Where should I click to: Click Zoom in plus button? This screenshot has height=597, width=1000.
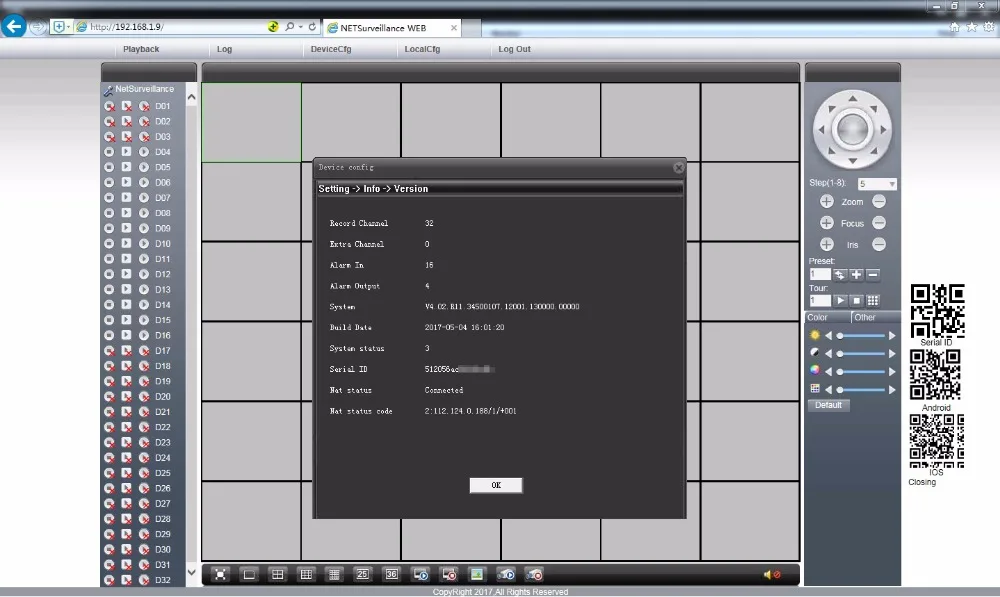click(827, 202)
